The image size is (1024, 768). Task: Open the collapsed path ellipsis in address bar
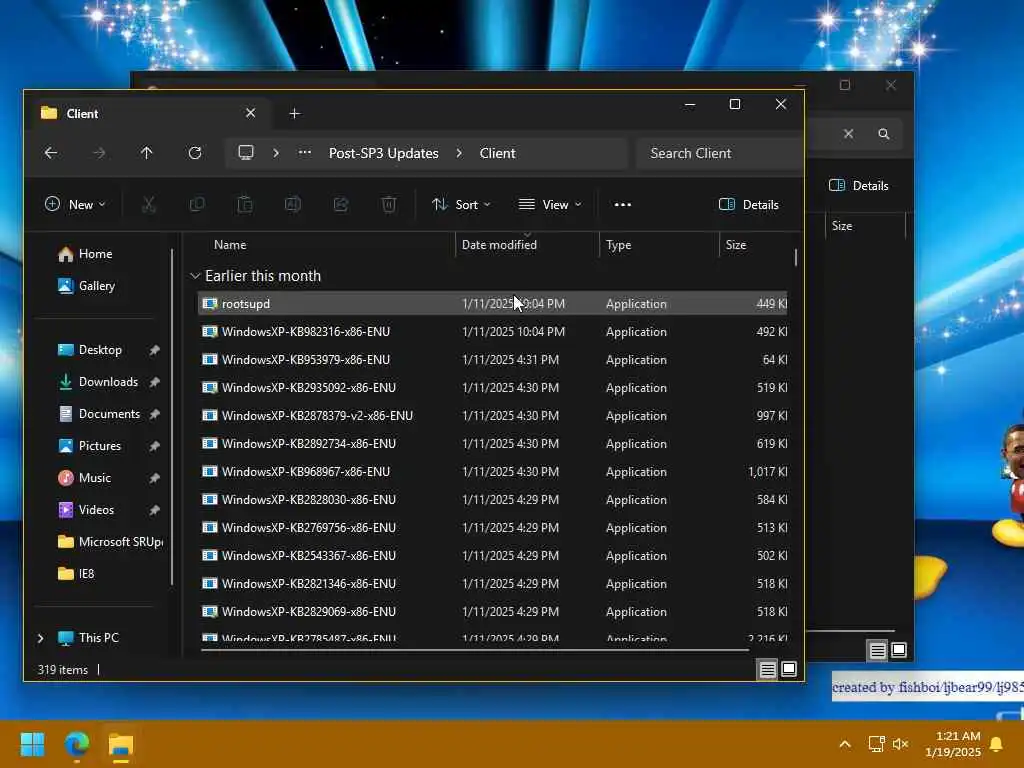[x=304, y=153]
